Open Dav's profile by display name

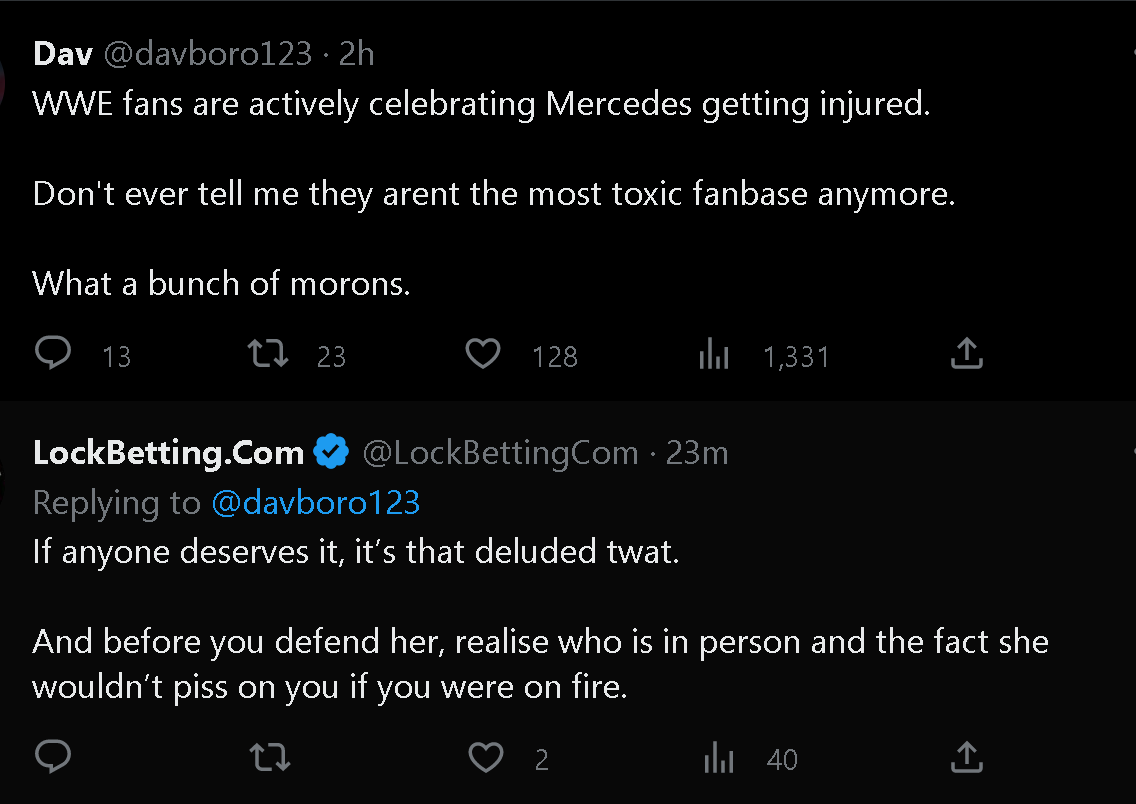(x=62, y=53)
